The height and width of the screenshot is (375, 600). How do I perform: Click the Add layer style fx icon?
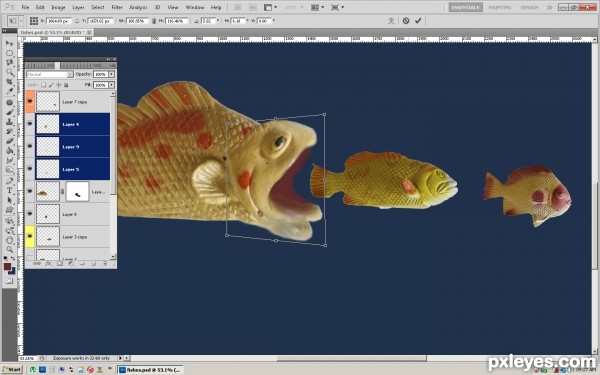coord(48,264)
